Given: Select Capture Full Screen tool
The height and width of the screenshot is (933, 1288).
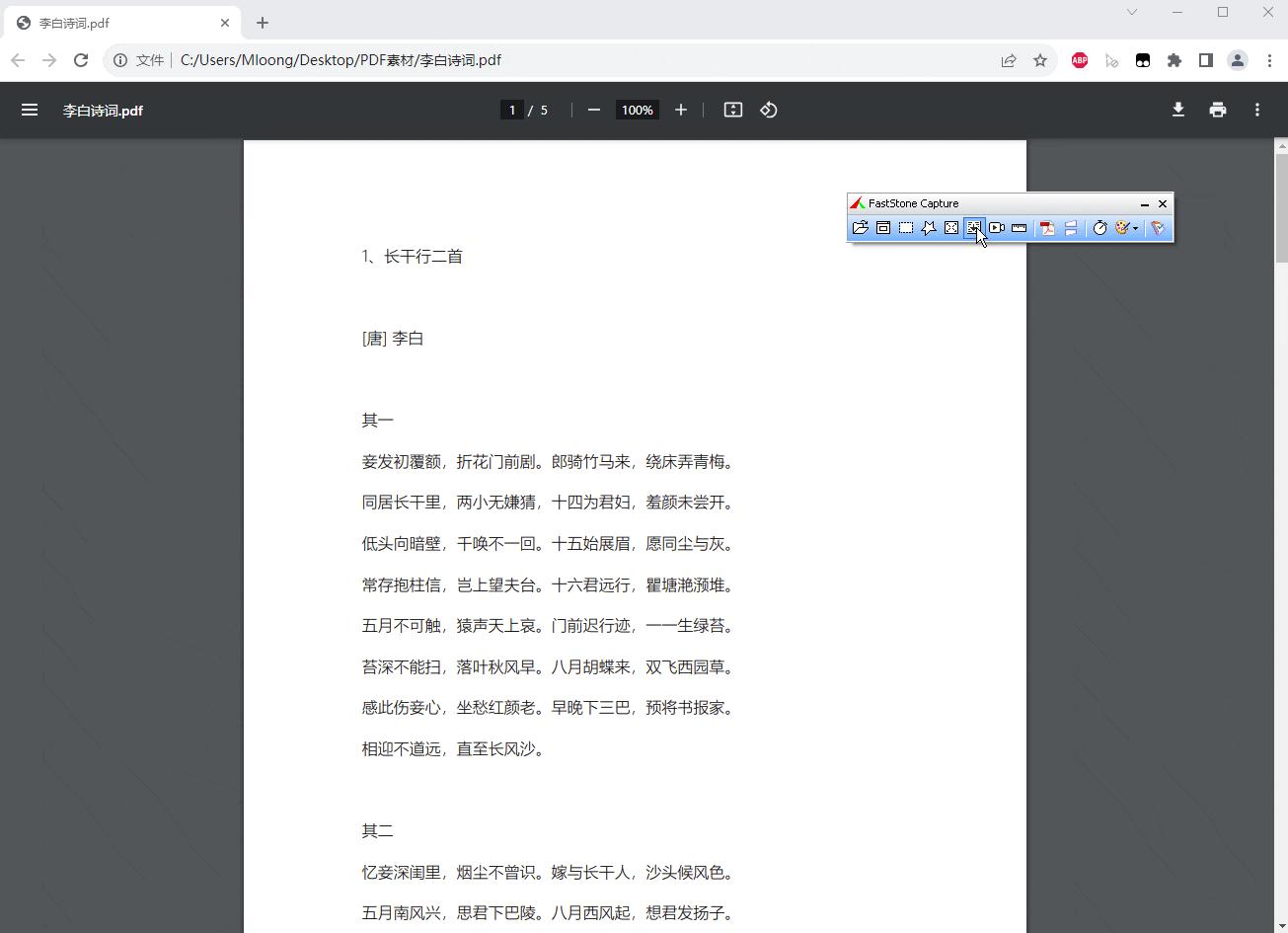Looking at the screenshot, I should [x=950, y=228].
